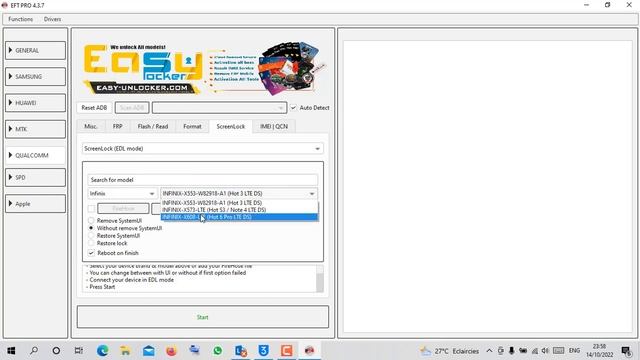
Task: Switch to the Format tab
Action: (192, 127)
